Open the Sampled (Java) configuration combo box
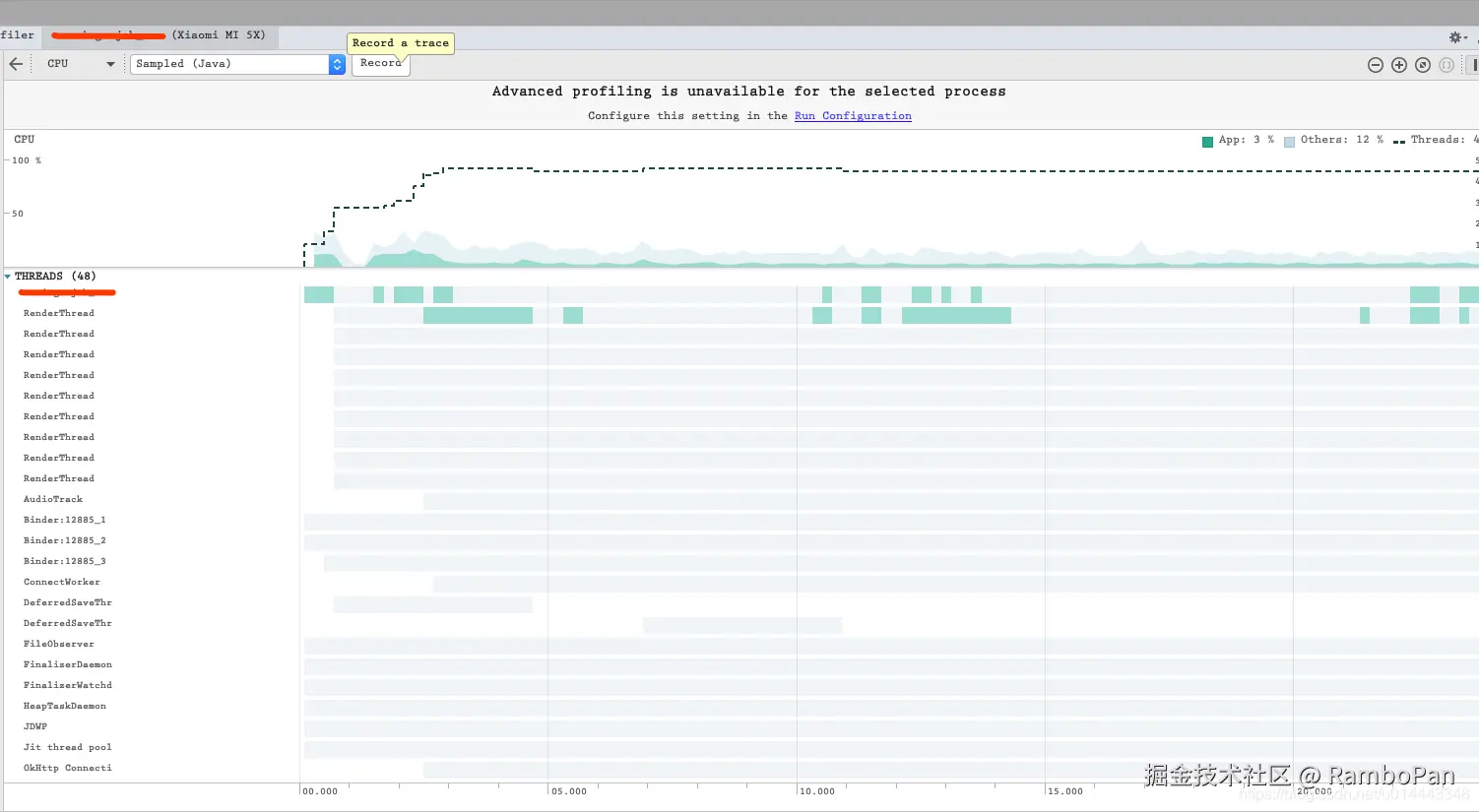 click(237, 64)
